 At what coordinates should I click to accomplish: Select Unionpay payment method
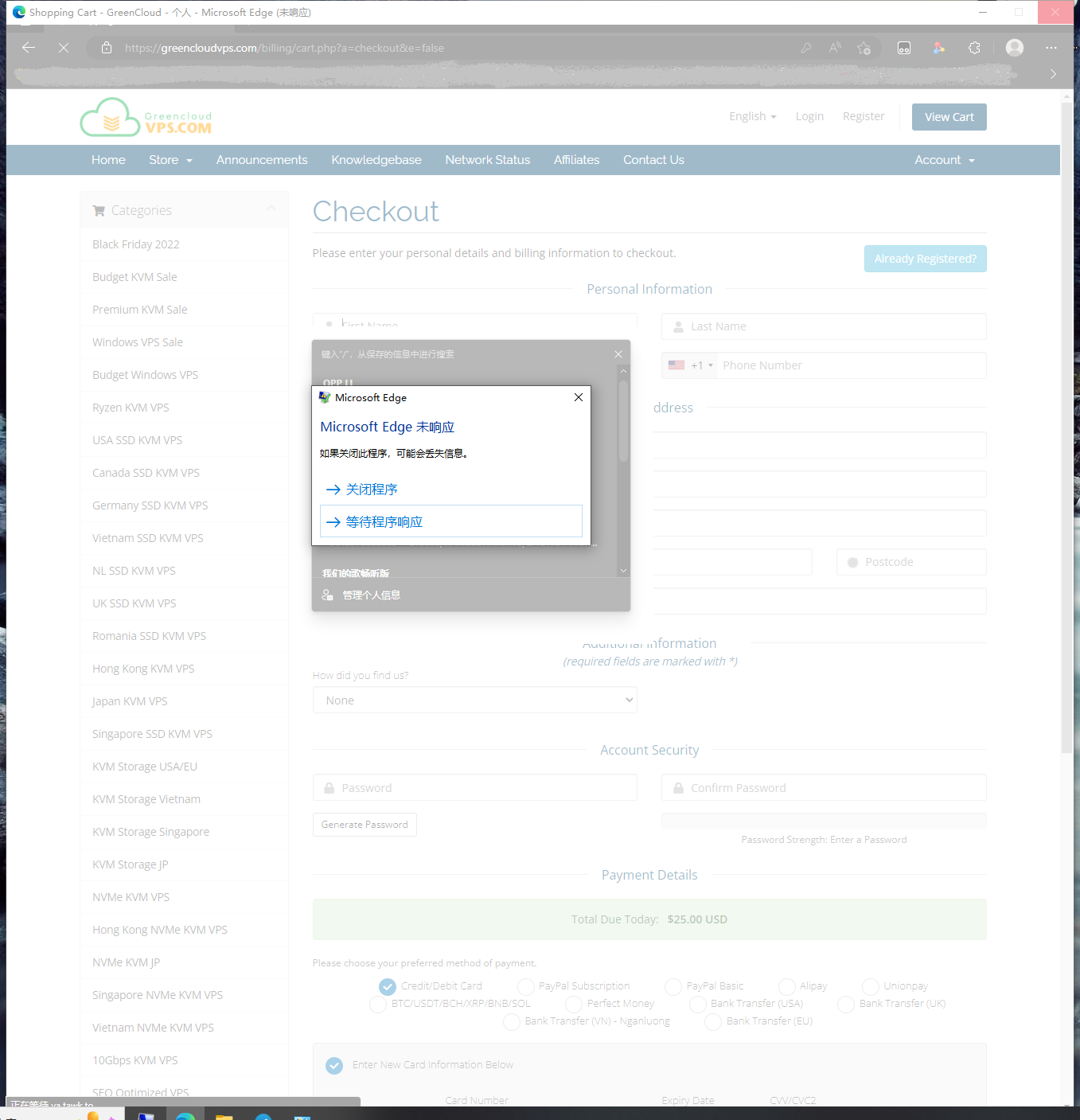(x=871, y=986)
